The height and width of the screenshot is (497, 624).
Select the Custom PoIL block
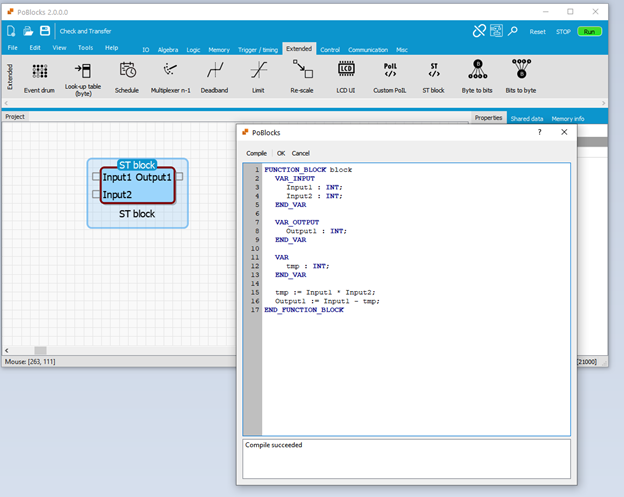pos(390,78)
